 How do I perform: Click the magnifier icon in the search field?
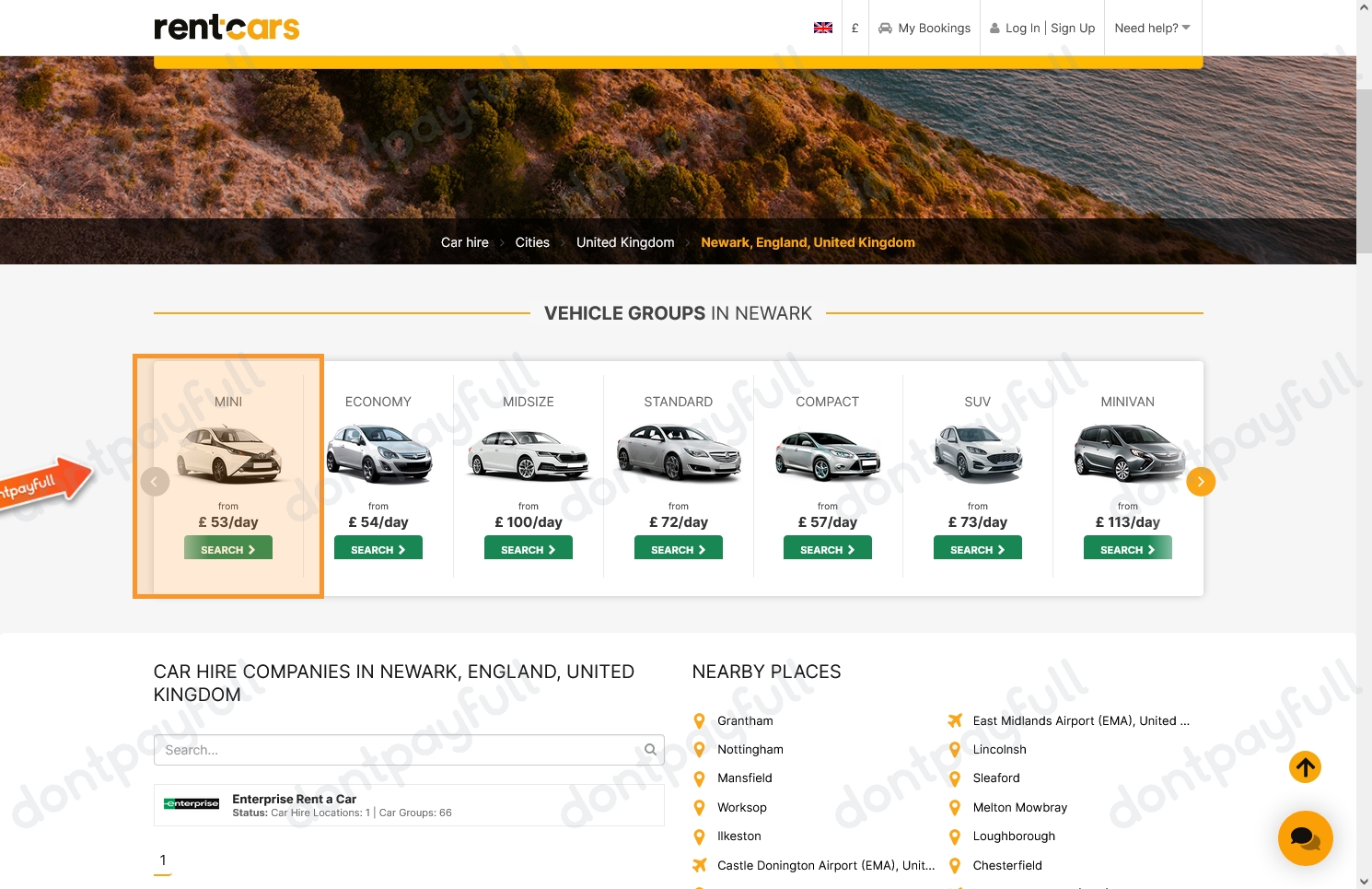650,749
